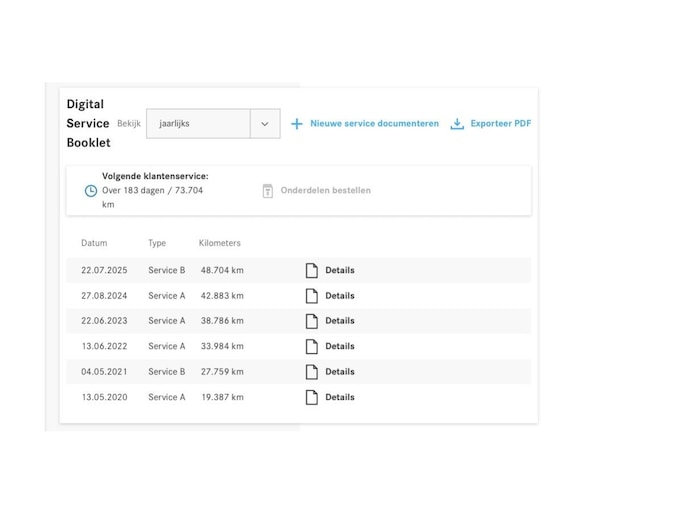The height and width of the screenshot is (513, 685).
Task: Click the Type column header
Action: click(157, 243)
